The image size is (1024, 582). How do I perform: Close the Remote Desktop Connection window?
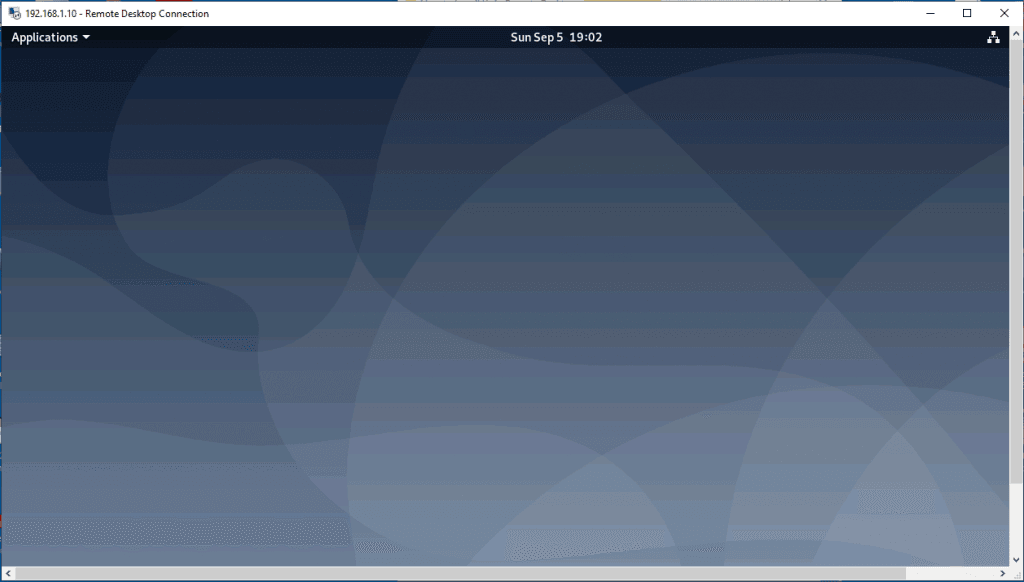(1004, 14)
